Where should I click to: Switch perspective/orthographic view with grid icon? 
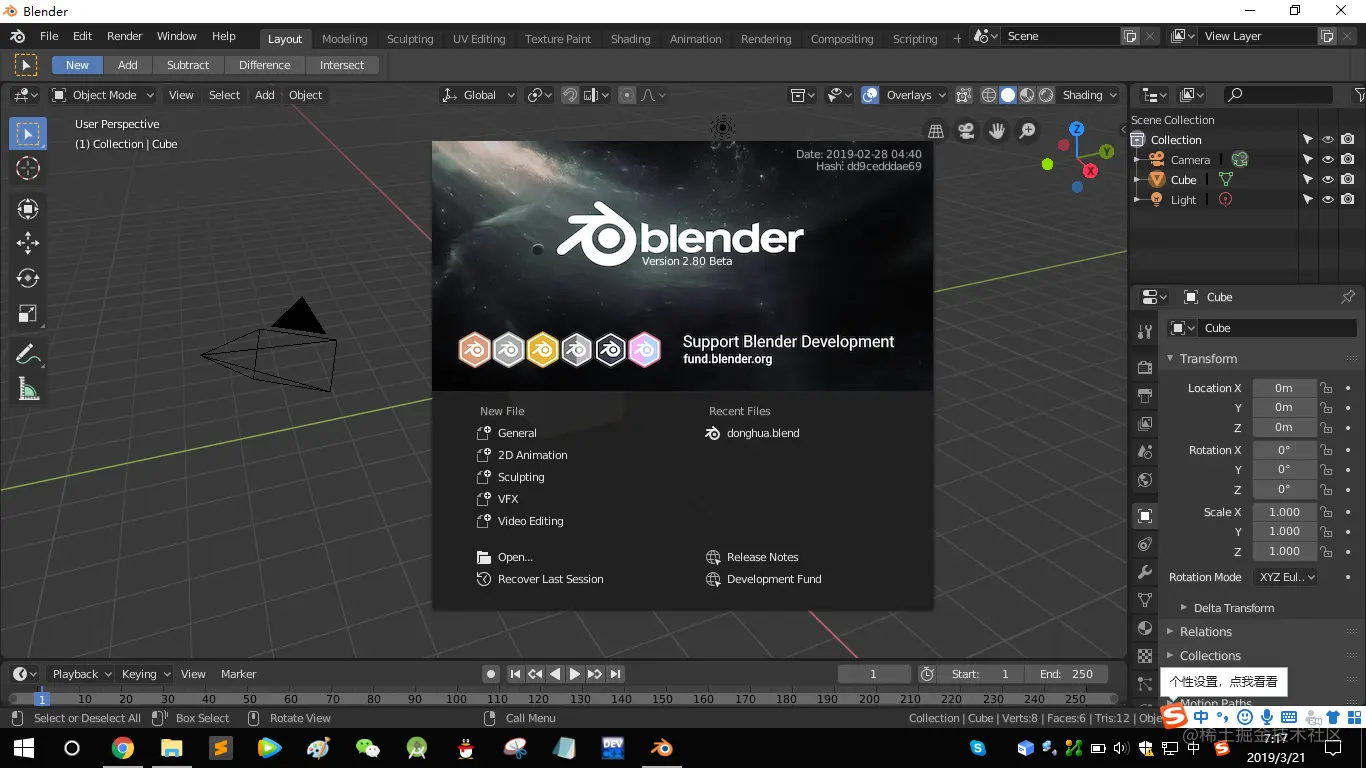936,131
